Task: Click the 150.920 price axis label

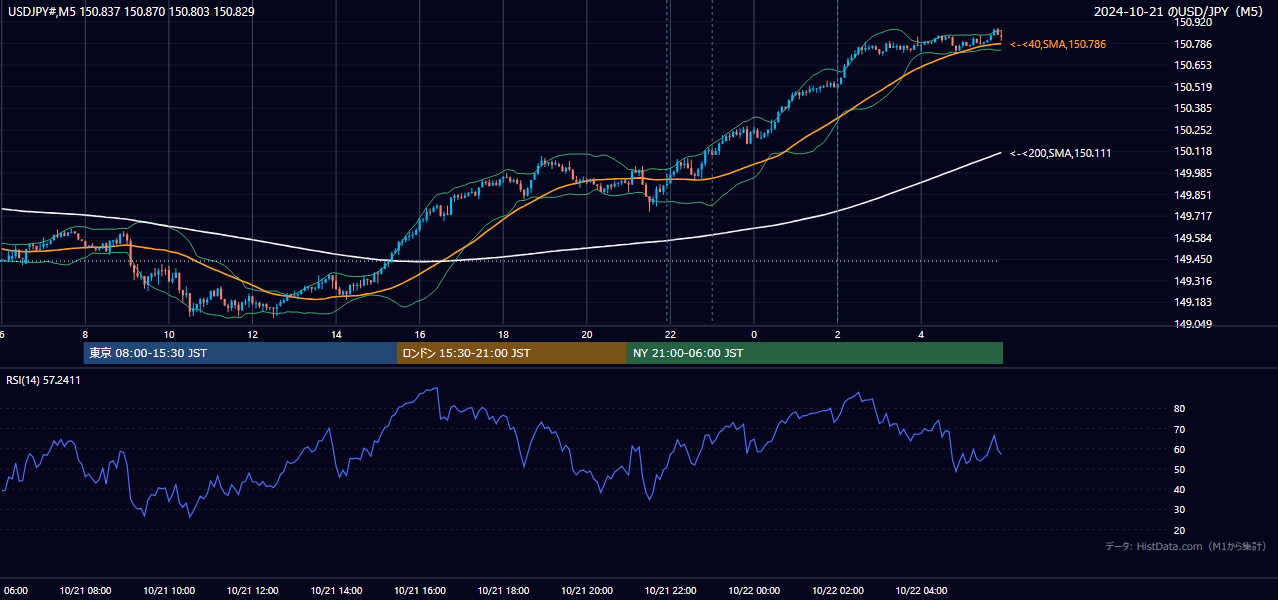Action: 1194,22
